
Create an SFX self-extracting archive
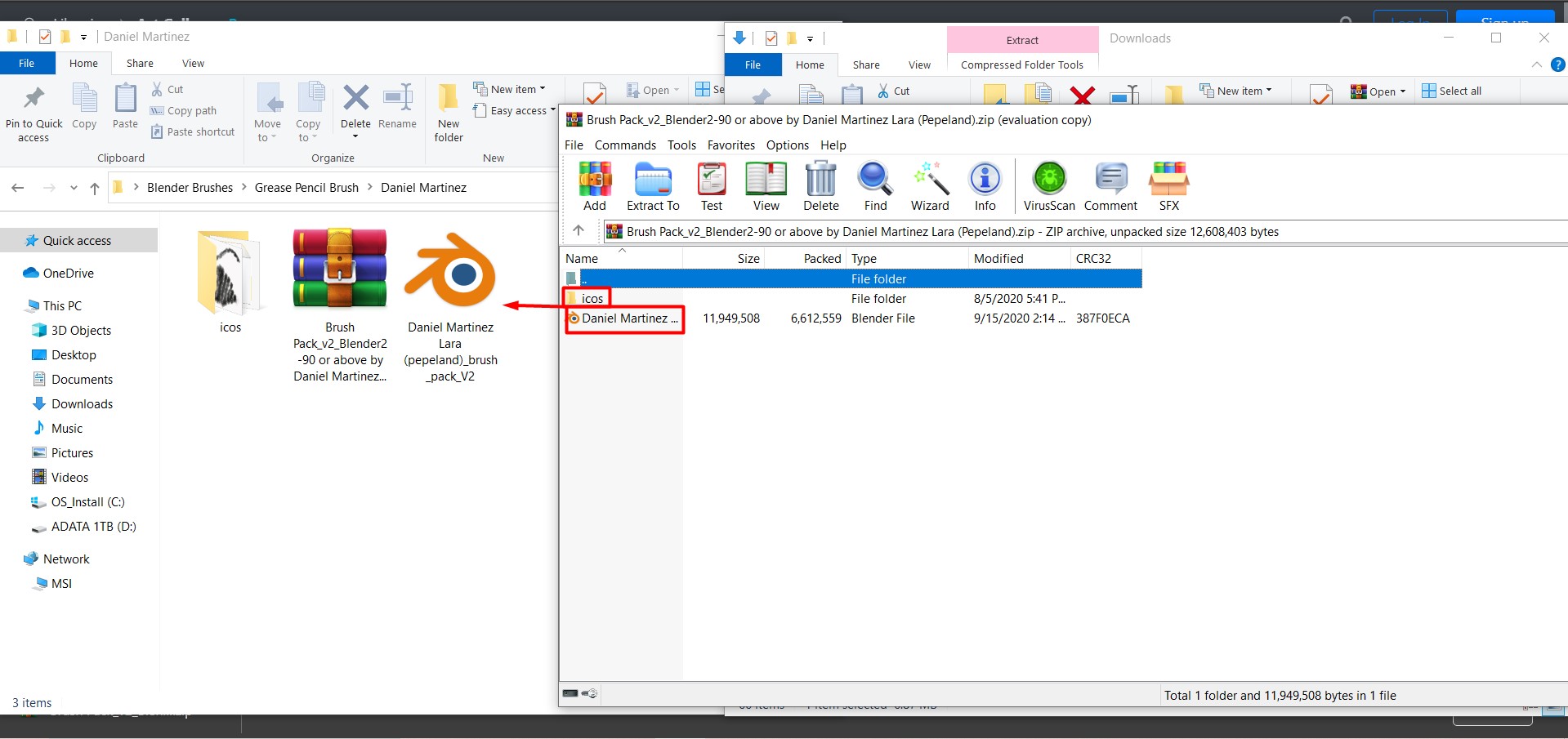1169,186
